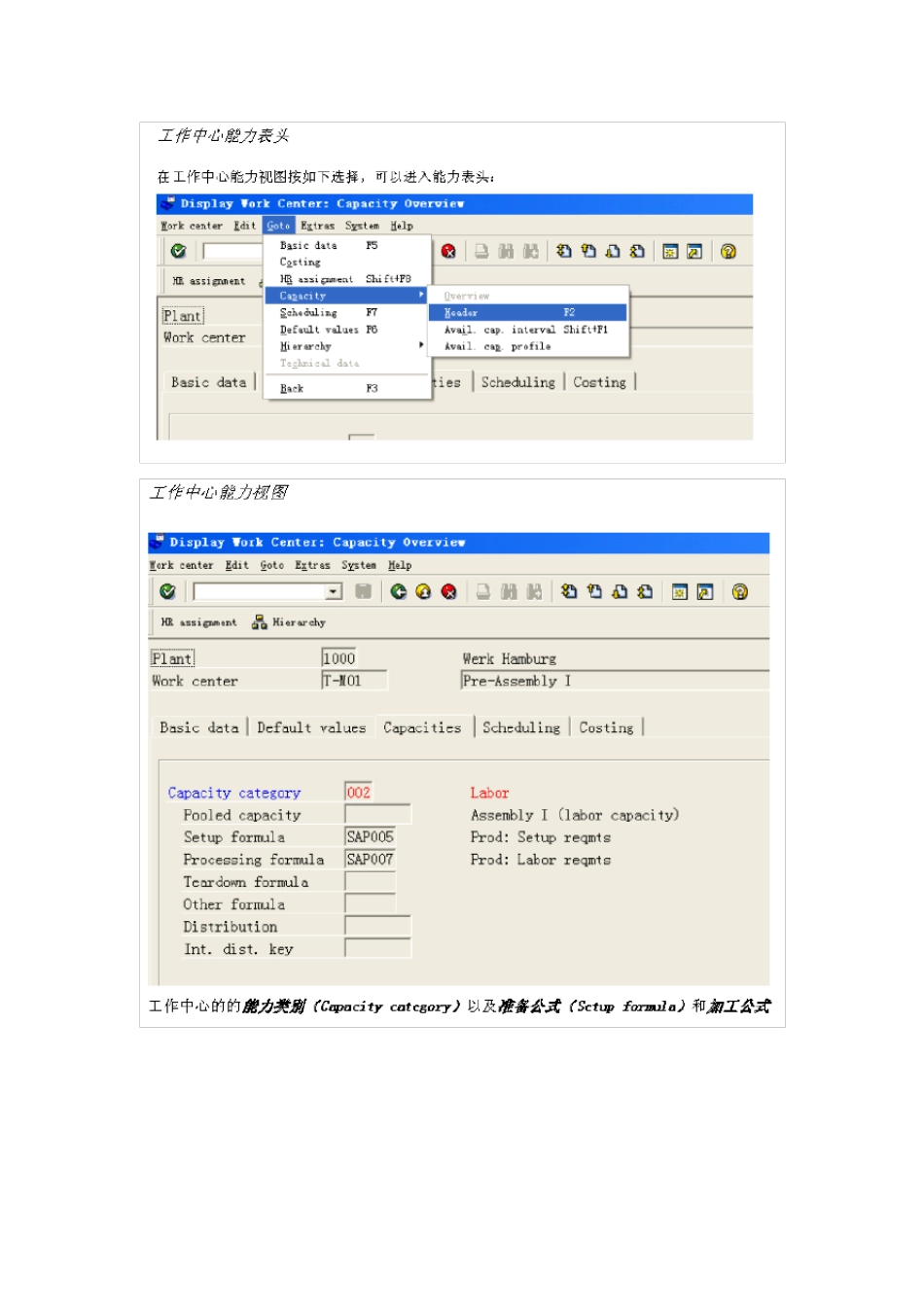Select Basic data F5 in Goto menu

[x=347, y=245]
